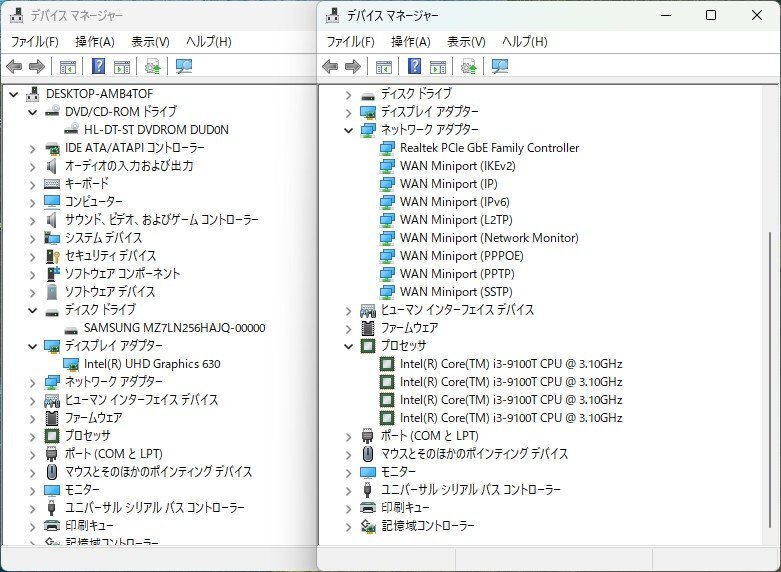
Task: Click Scan for hardware changes in left window
Action: click(184, 66)
